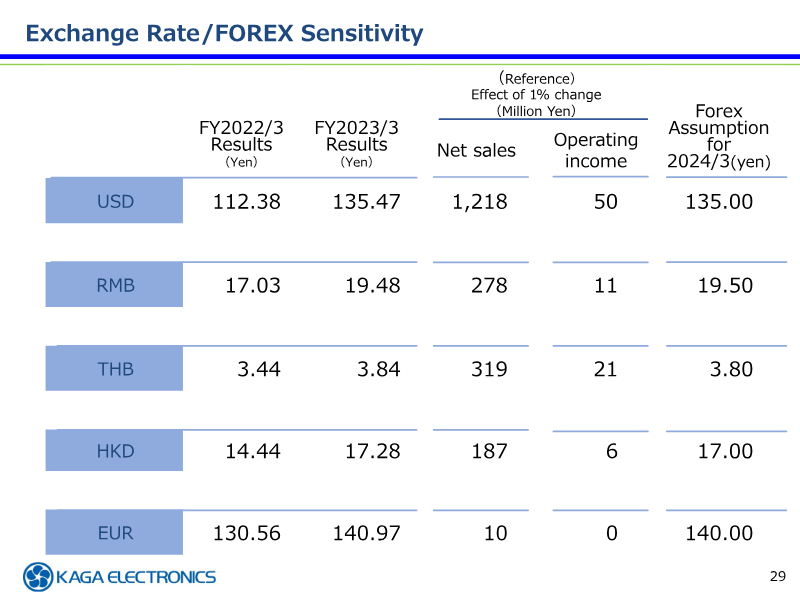Select the USD currency label cell
The image size is (800, 600).
point(115,202)
